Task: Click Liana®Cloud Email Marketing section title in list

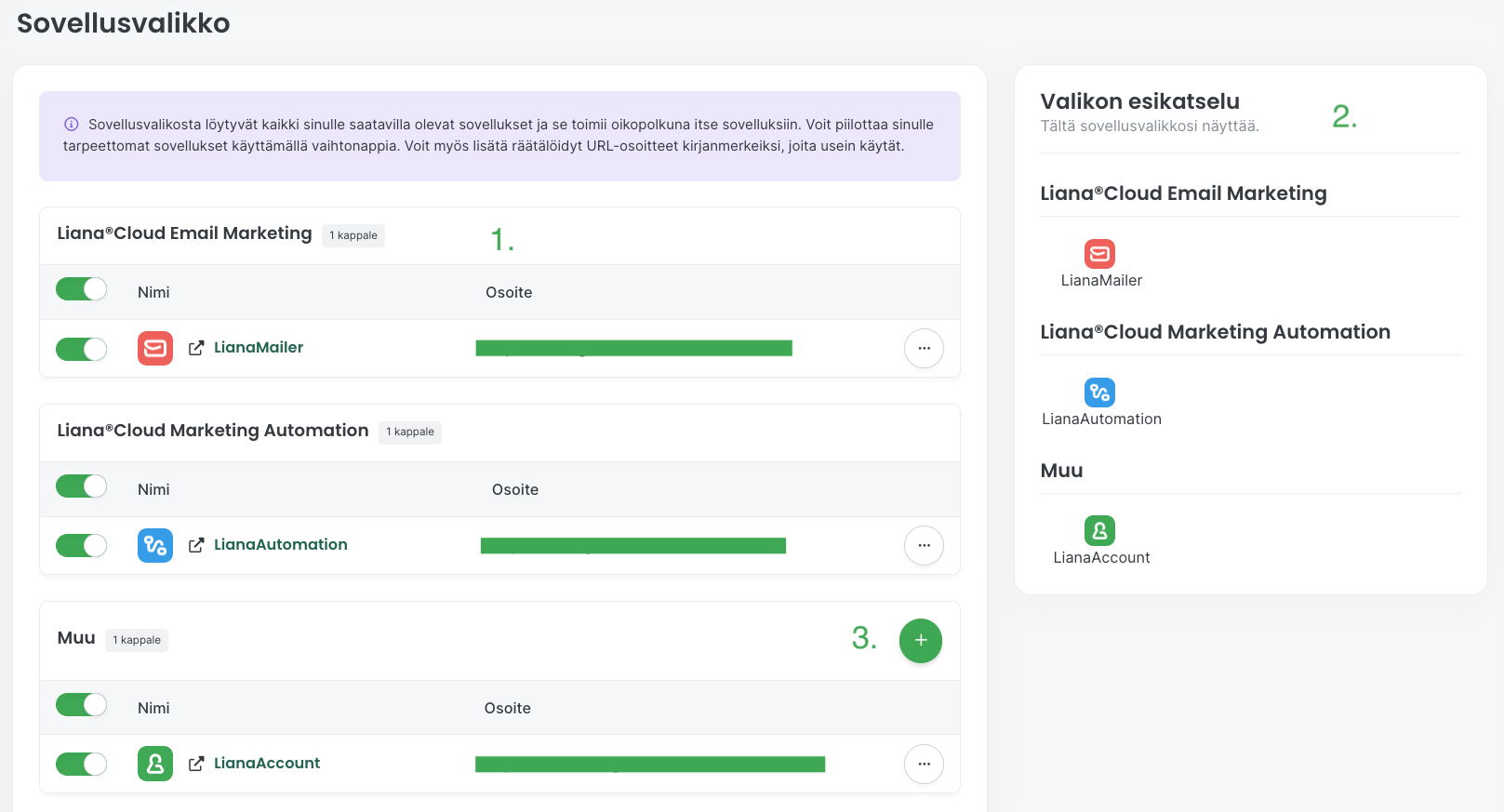Action: tap(184, 233)
